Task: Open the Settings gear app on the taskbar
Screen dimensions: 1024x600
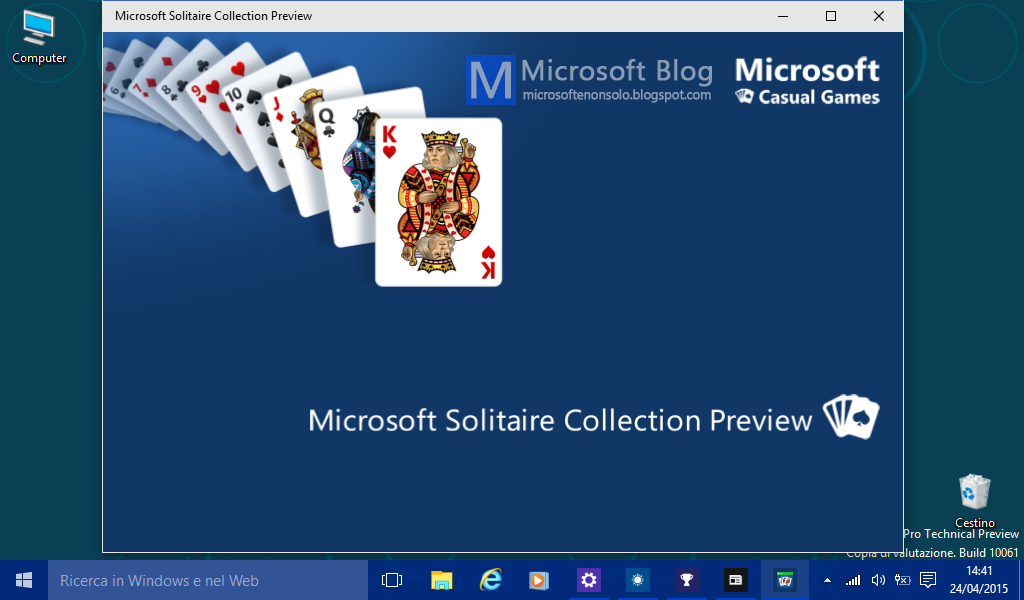Action: pos(588,580)
